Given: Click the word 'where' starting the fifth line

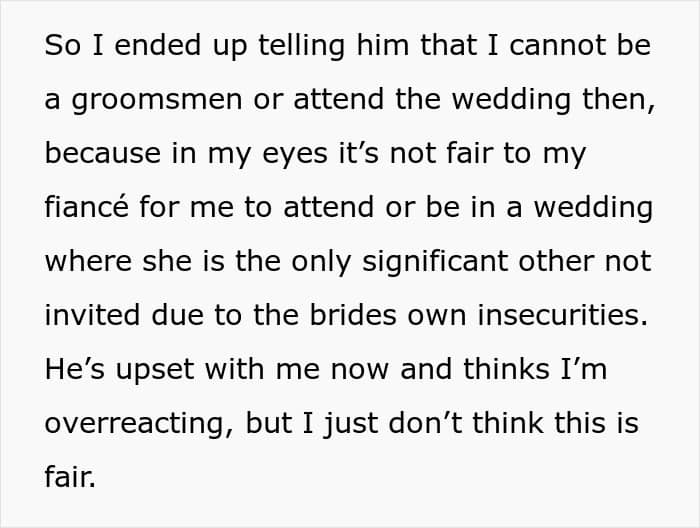Looking at the screenshot, I should (88, 261).
